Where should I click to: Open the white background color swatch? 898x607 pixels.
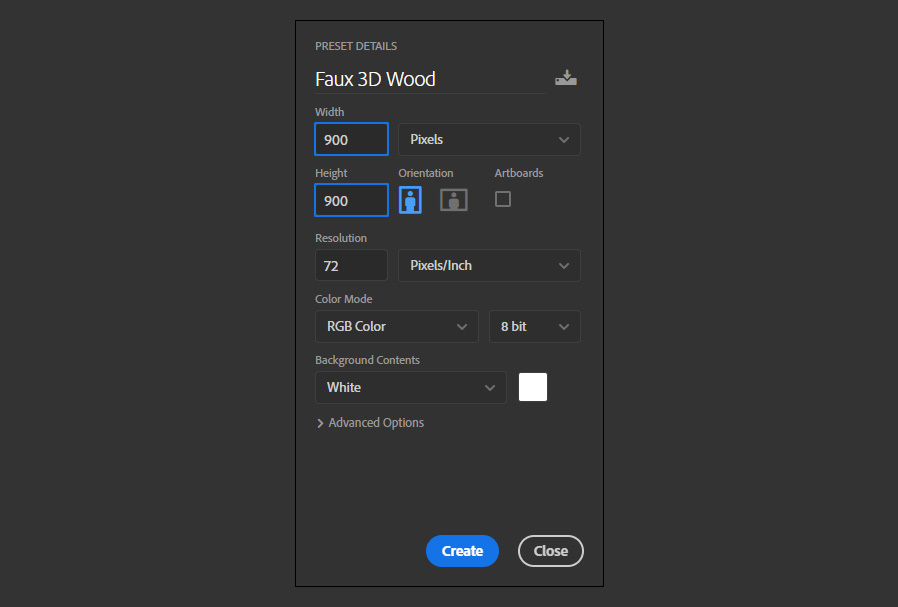point(533,387)
